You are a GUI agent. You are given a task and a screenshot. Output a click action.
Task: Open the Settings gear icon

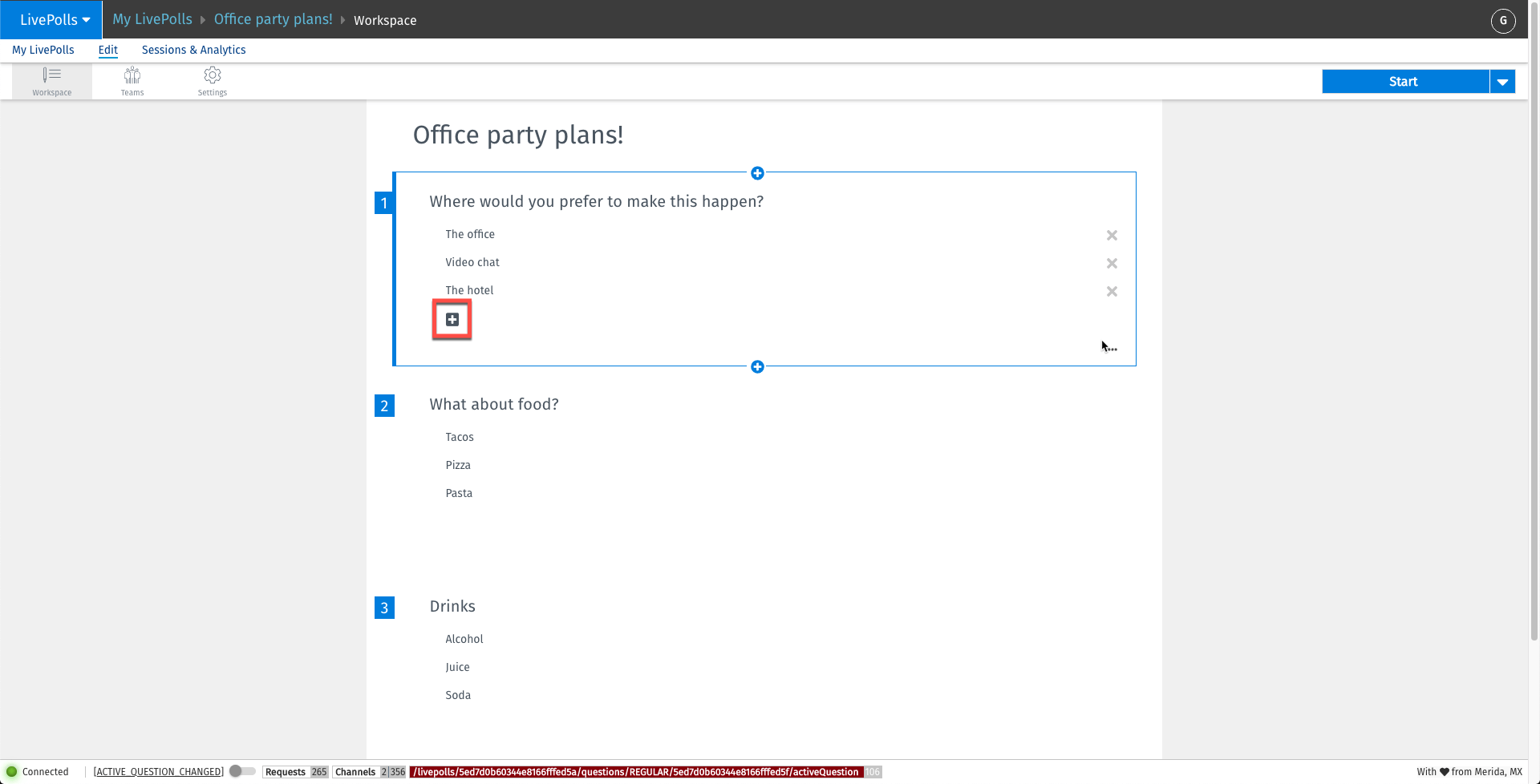click(x=213, y=81)
